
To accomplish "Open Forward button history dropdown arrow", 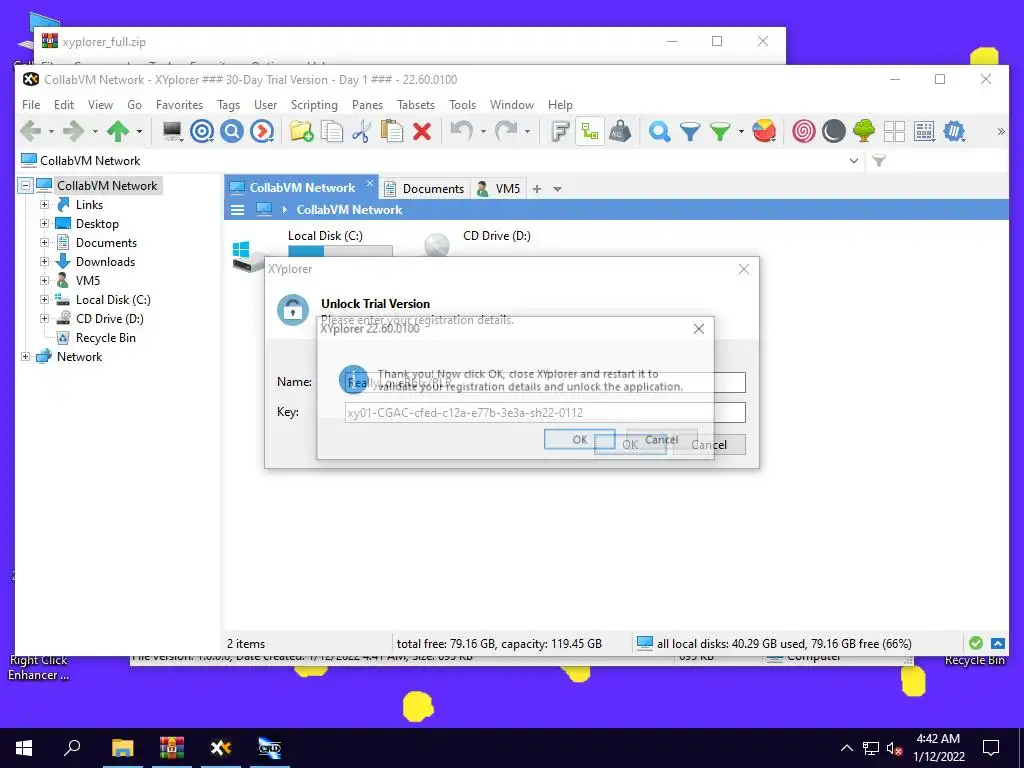I will (95, 131).
